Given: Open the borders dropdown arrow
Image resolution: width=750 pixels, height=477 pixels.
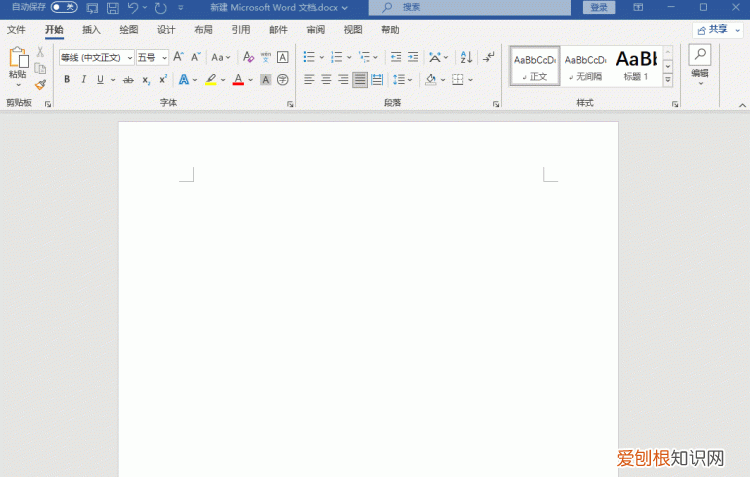Looking at the screenshot, I should pyautogui.click(x=471, y=80).
